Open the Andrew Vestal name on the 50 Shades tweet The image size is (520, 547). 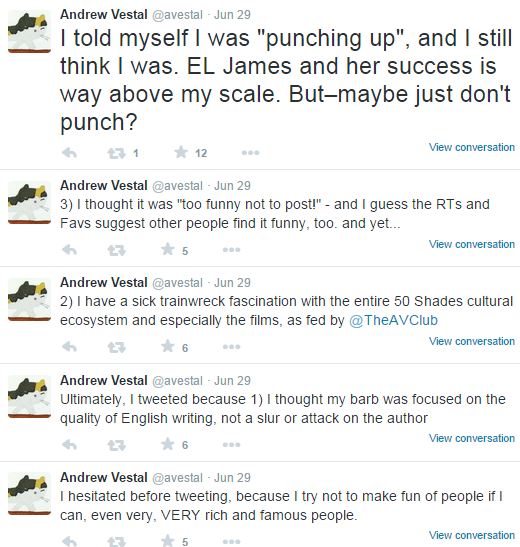104,282
